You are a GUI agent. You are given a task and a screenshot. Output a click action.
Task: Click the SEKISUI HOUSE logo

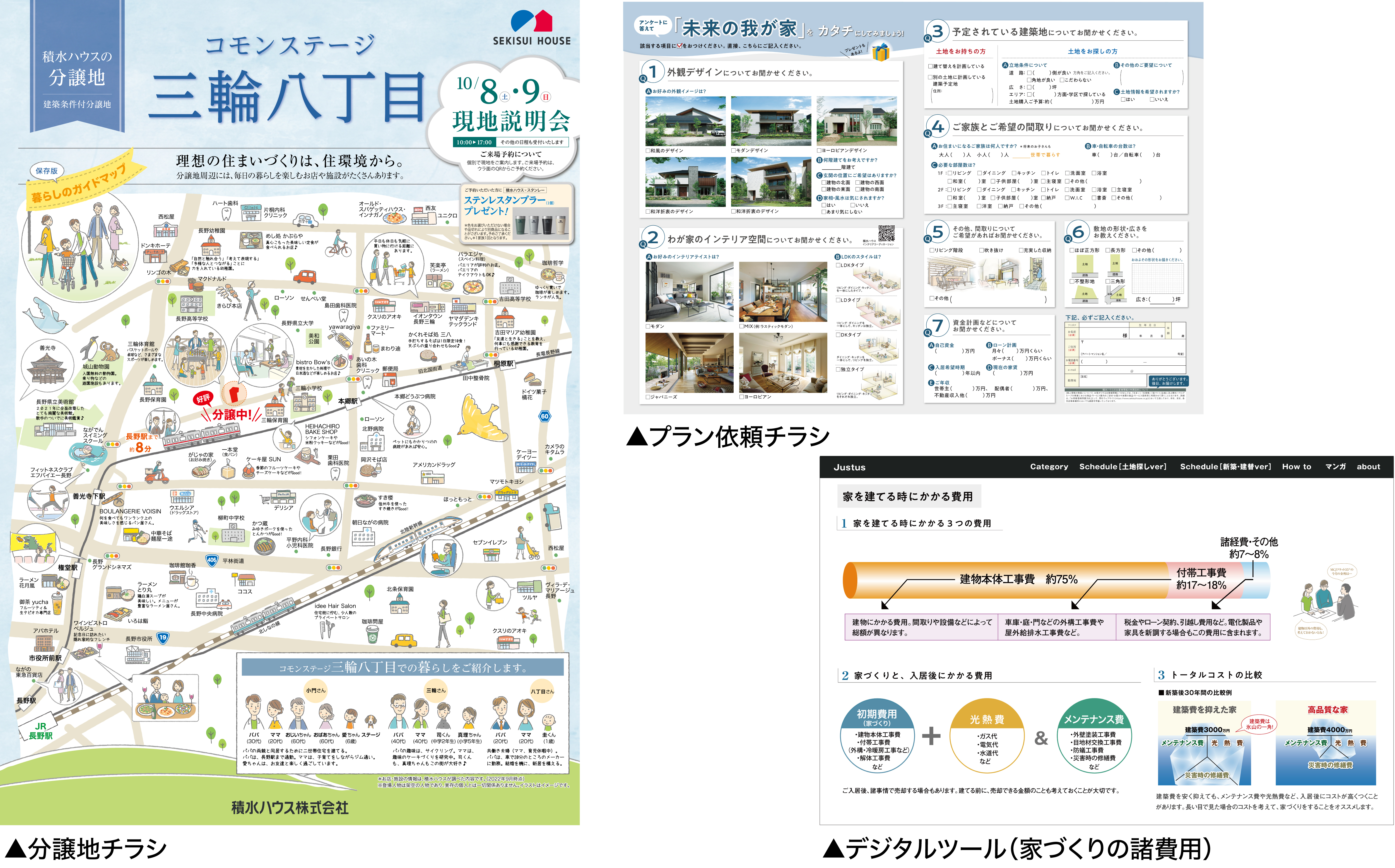point(532,28)
